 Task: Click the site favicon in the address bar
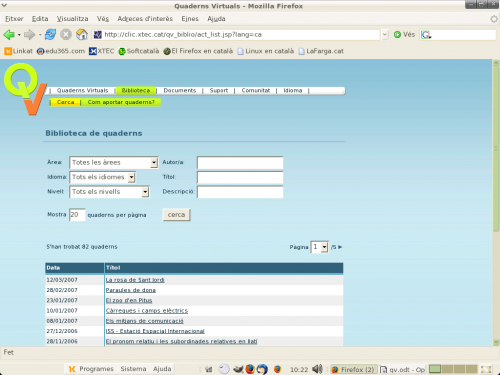click(x=97, y=34)
